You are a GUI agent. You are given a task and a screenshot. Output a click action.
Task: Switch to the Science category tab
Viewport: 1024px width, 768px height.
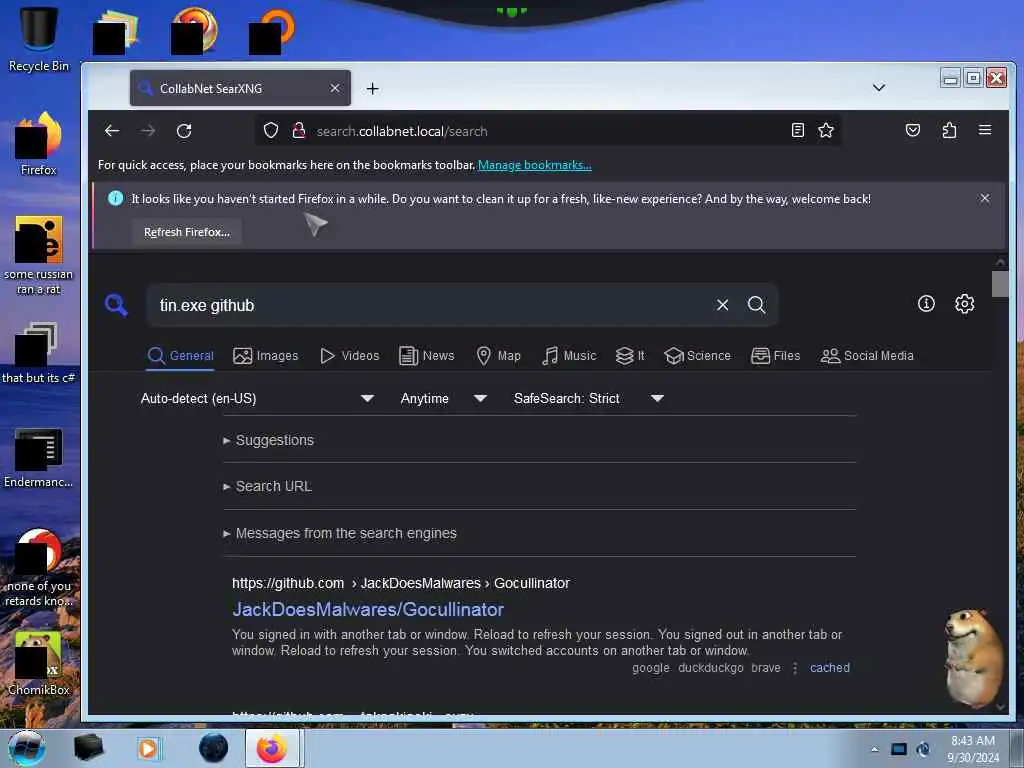tap(697, 356)
